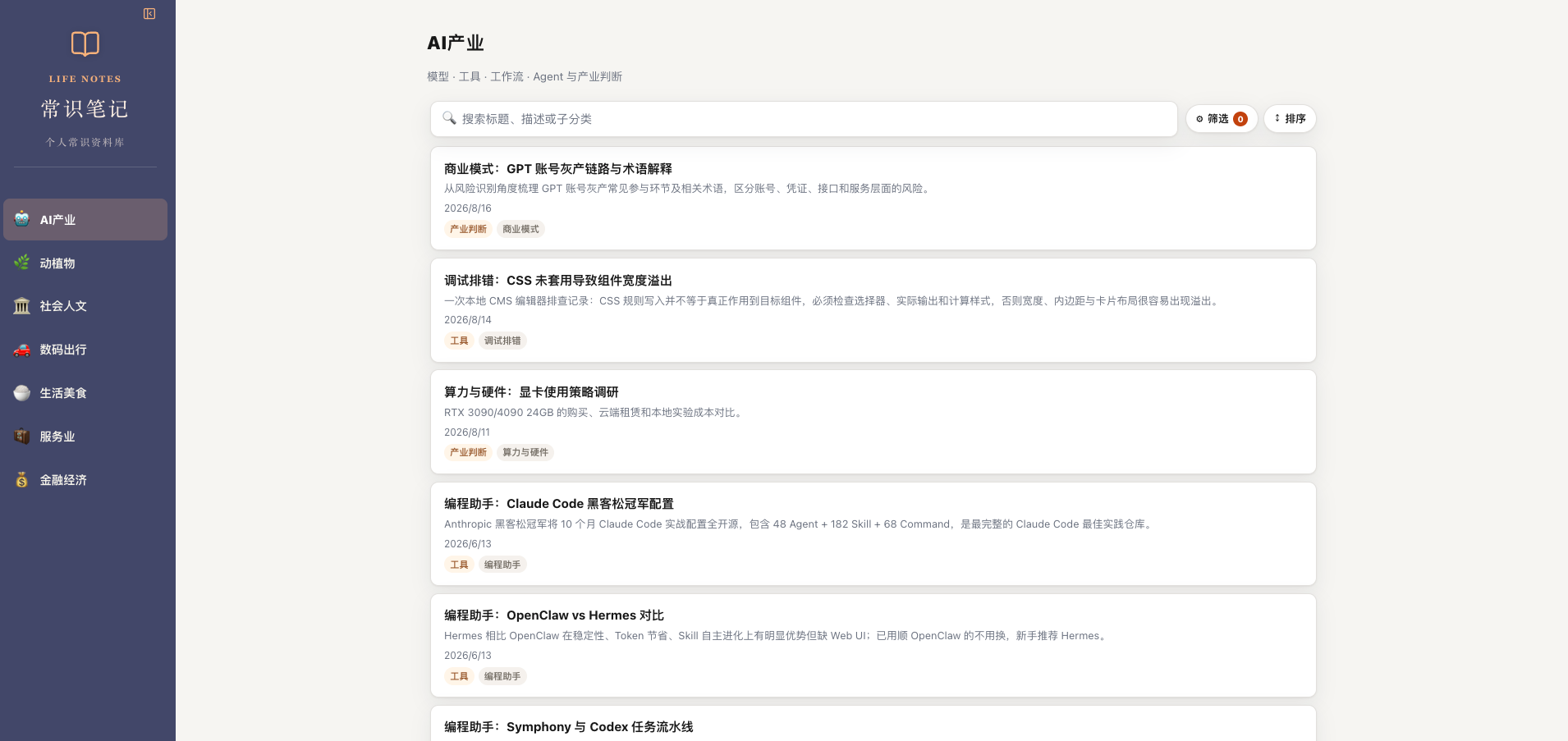Viewport: 1568px width, 741px height.
Task: Click 工具 tag on CSS note
Action: click(459, 341)
